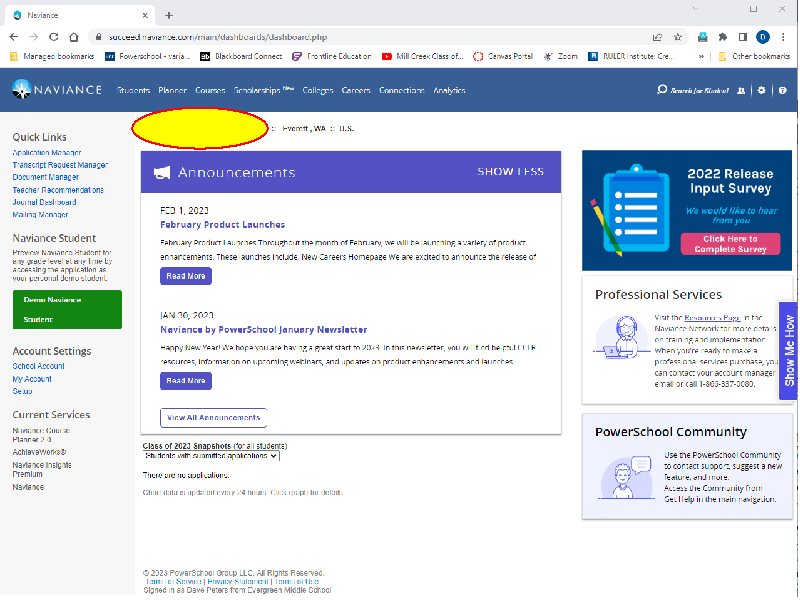Open the Extensions puzzle icon
Image resolution: width=800 pixels, height=600 pixels.
pyautogui.click(x=723, y=37)
